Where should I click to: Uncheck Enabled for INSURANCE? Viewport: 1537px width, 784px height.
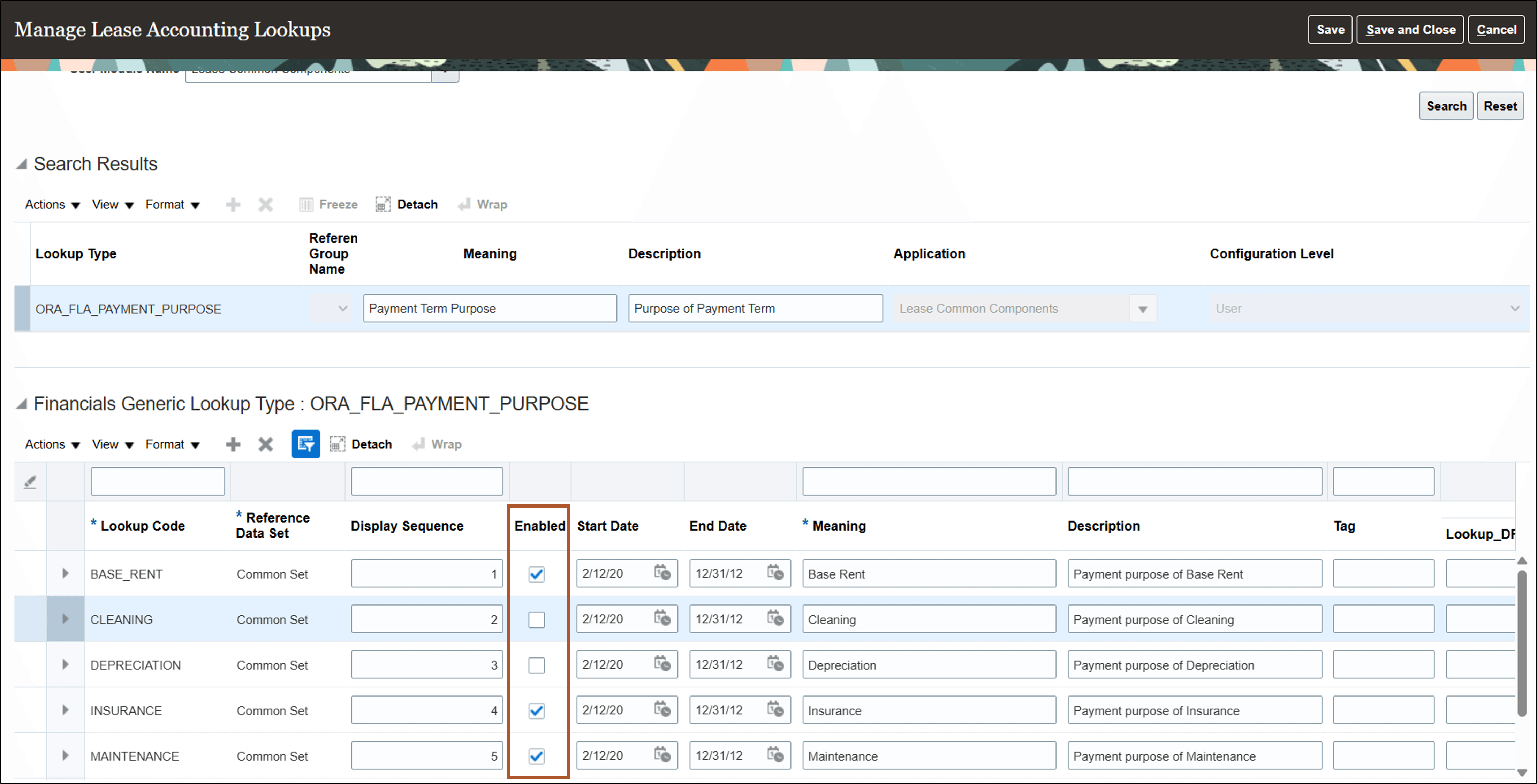[x=536, y=710]
